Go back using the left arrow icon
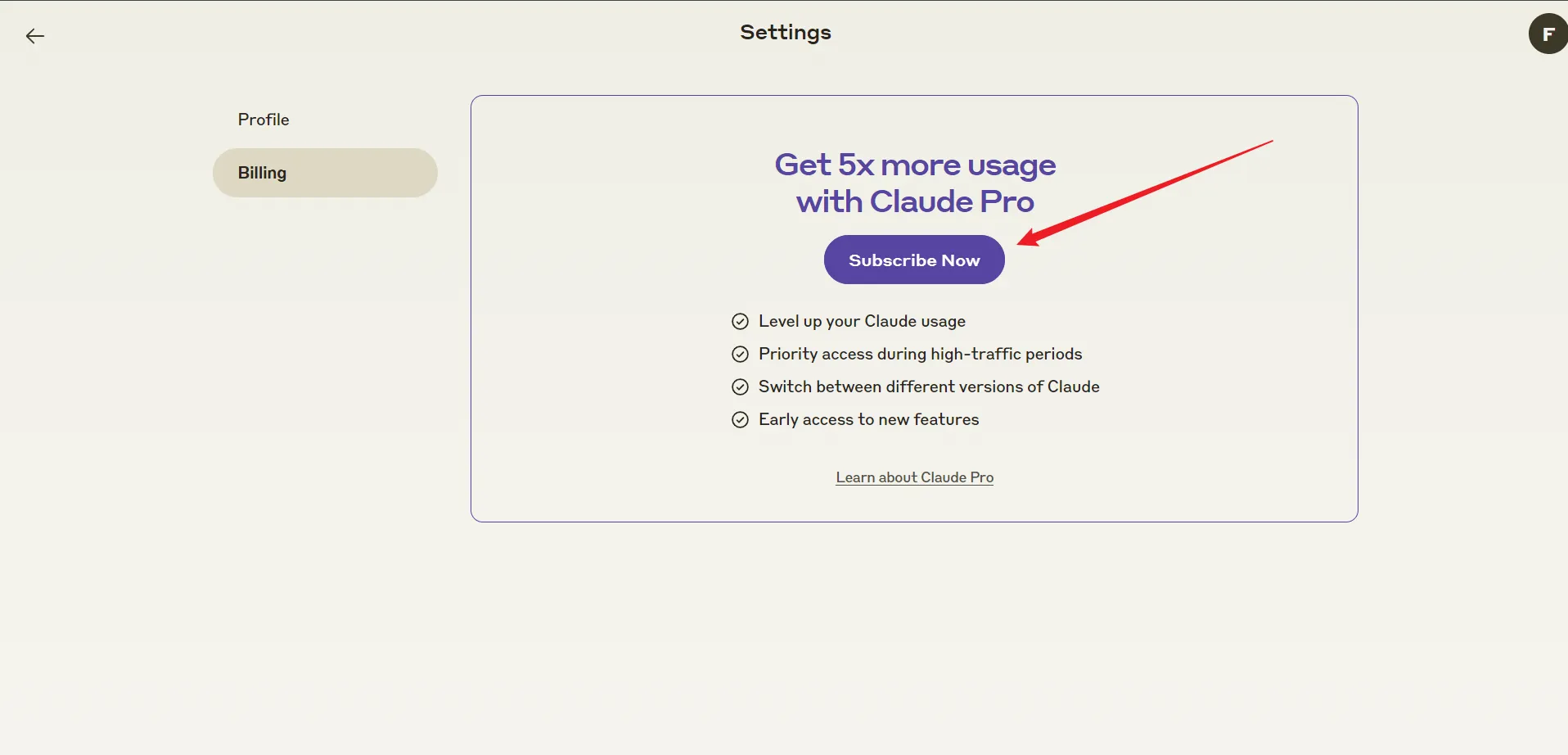The height and width of the screenshot is (755, 1568). click(x=35, y=36)
